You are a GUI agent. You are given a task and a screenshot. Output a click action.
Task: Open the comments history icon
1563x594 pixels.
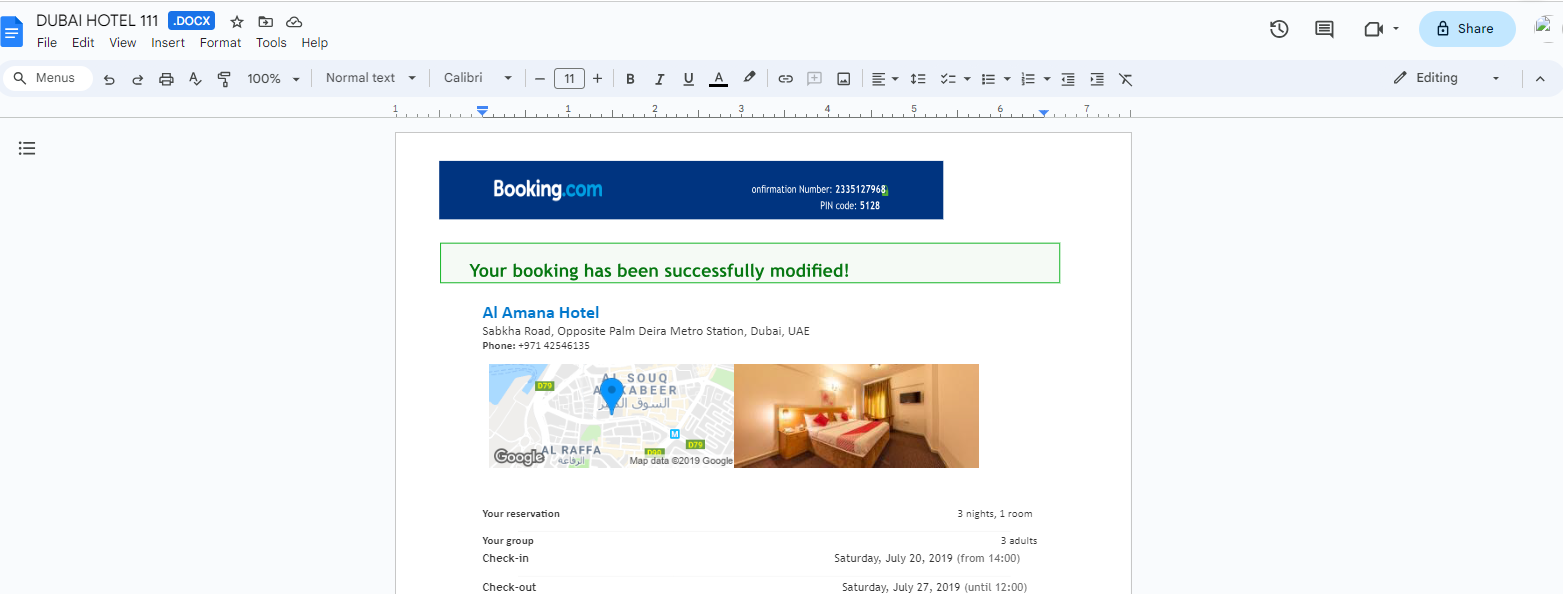(1324, 29)
